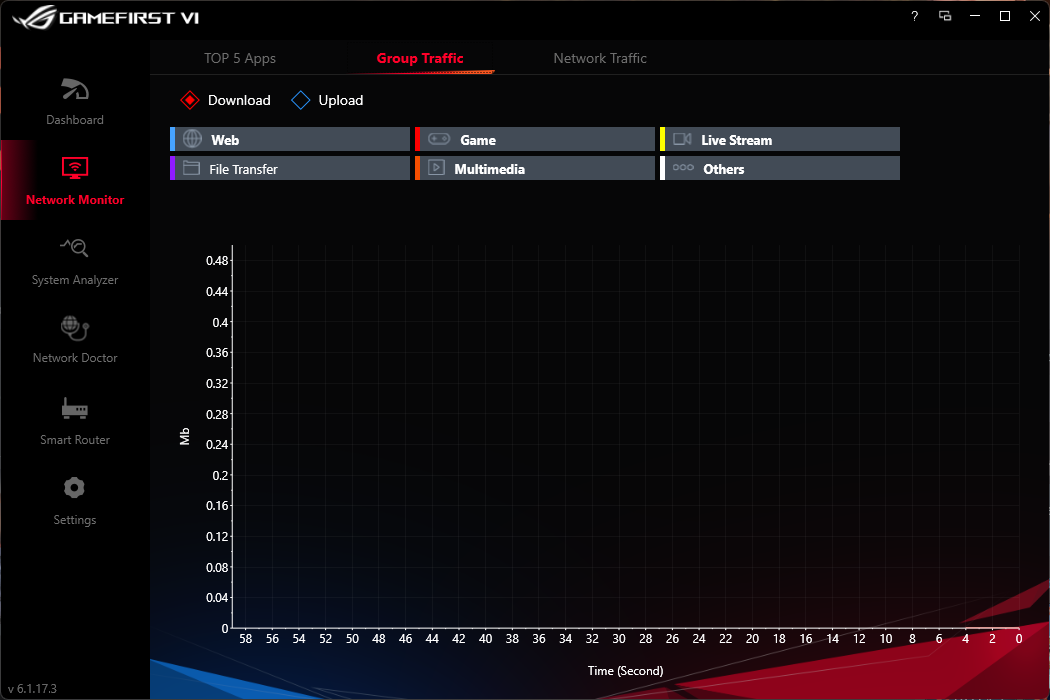Click the Web globe icon
Image resolution: width=1050 pixels, height=700 pixels.
coord(192,139)
